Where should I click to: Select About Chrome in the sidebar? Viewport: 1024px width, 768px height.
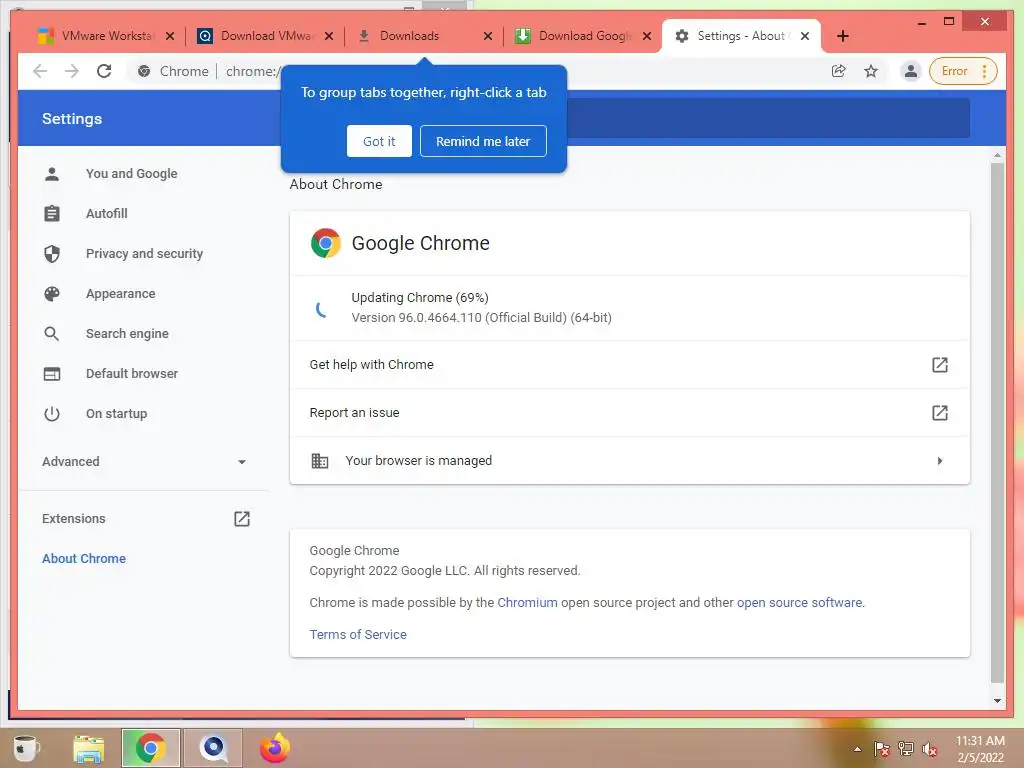point(84,558)
